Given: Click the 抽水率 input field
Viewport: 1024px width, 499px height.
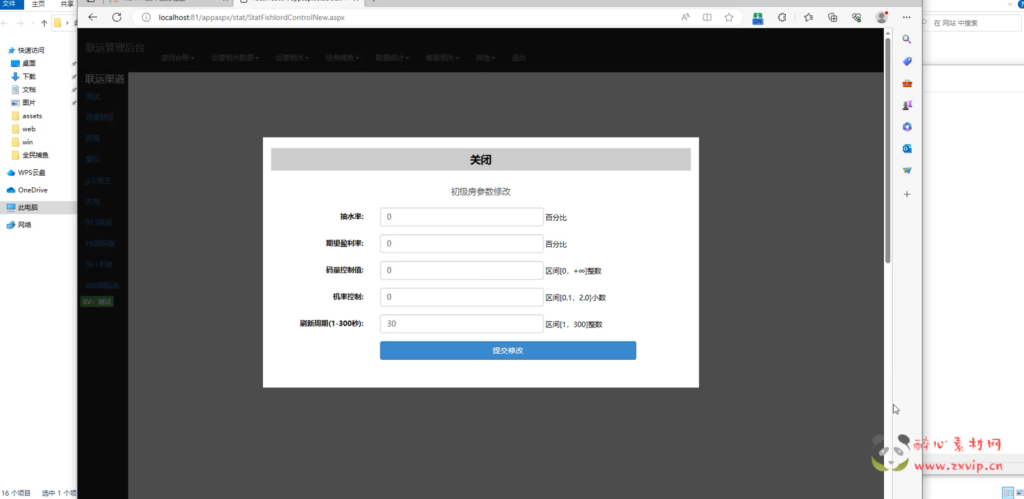Looking at the screenshot, I should [461, 216].
